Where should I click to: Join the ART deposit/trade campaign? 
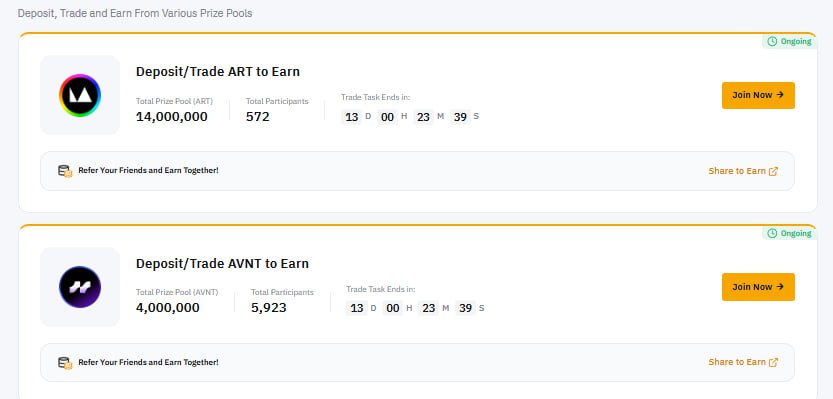pos(758,95)
